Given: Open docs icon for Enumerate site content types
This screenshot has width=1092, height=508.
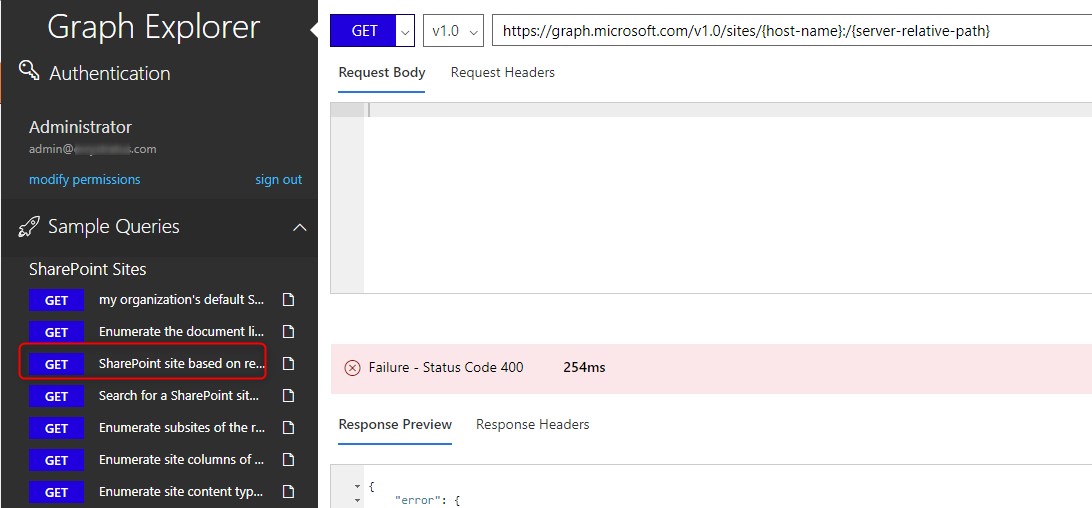Looking at the screenshot, I should coord(288,492).
